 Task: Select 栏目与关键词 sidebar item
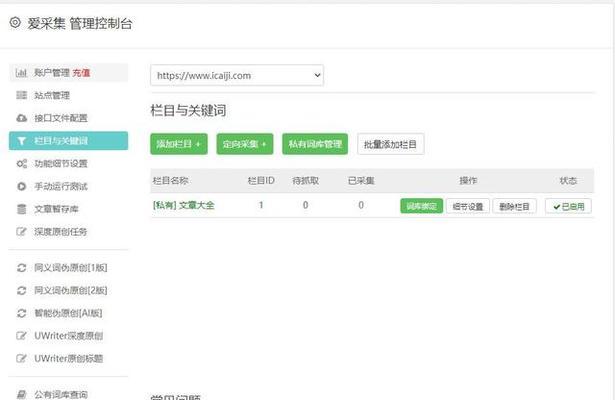(68, 141)
